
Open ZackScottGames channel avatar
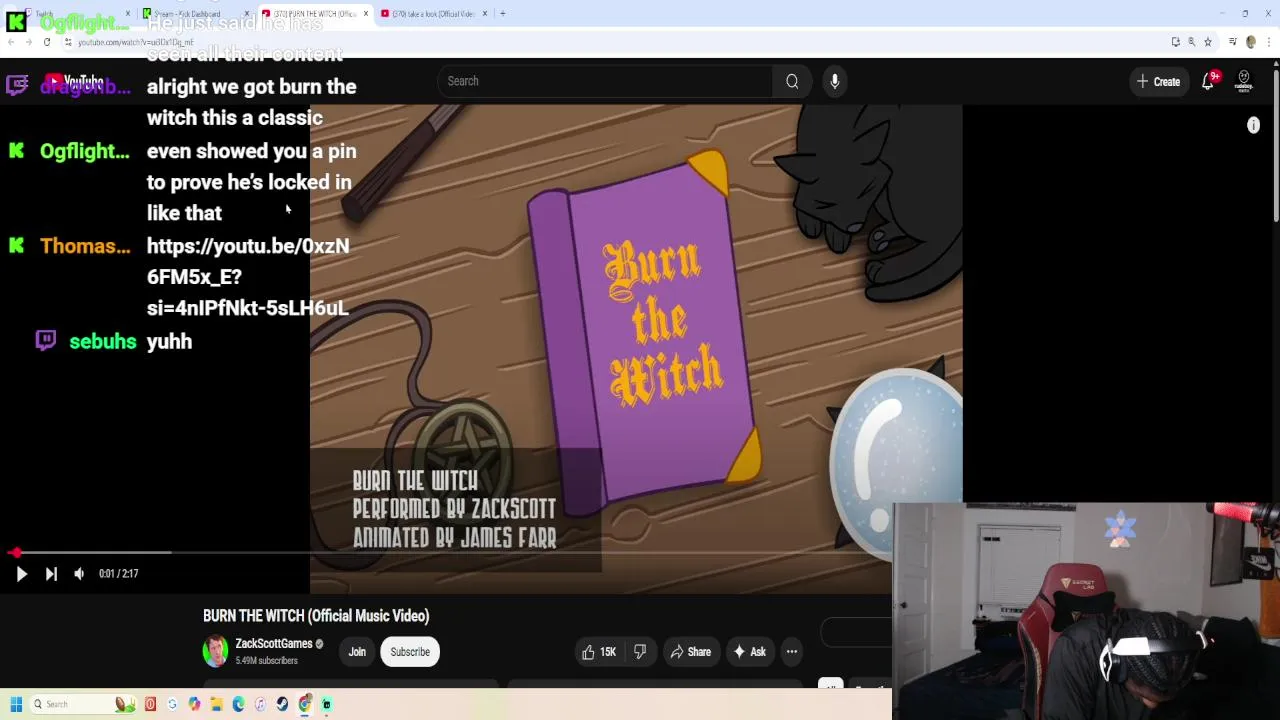(215, 651)
